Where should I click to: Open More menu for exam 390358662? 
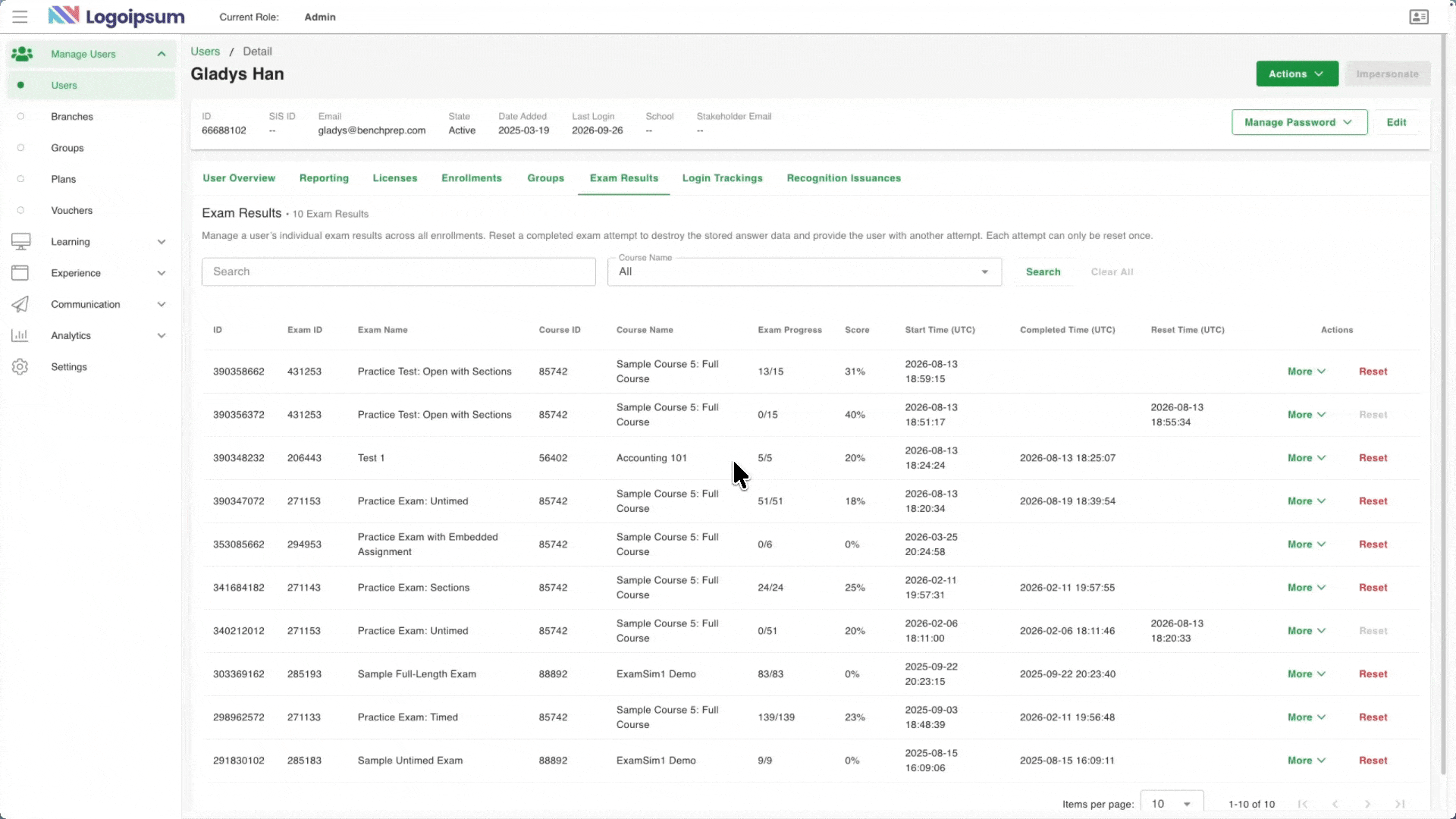(x=1306, y=372)
